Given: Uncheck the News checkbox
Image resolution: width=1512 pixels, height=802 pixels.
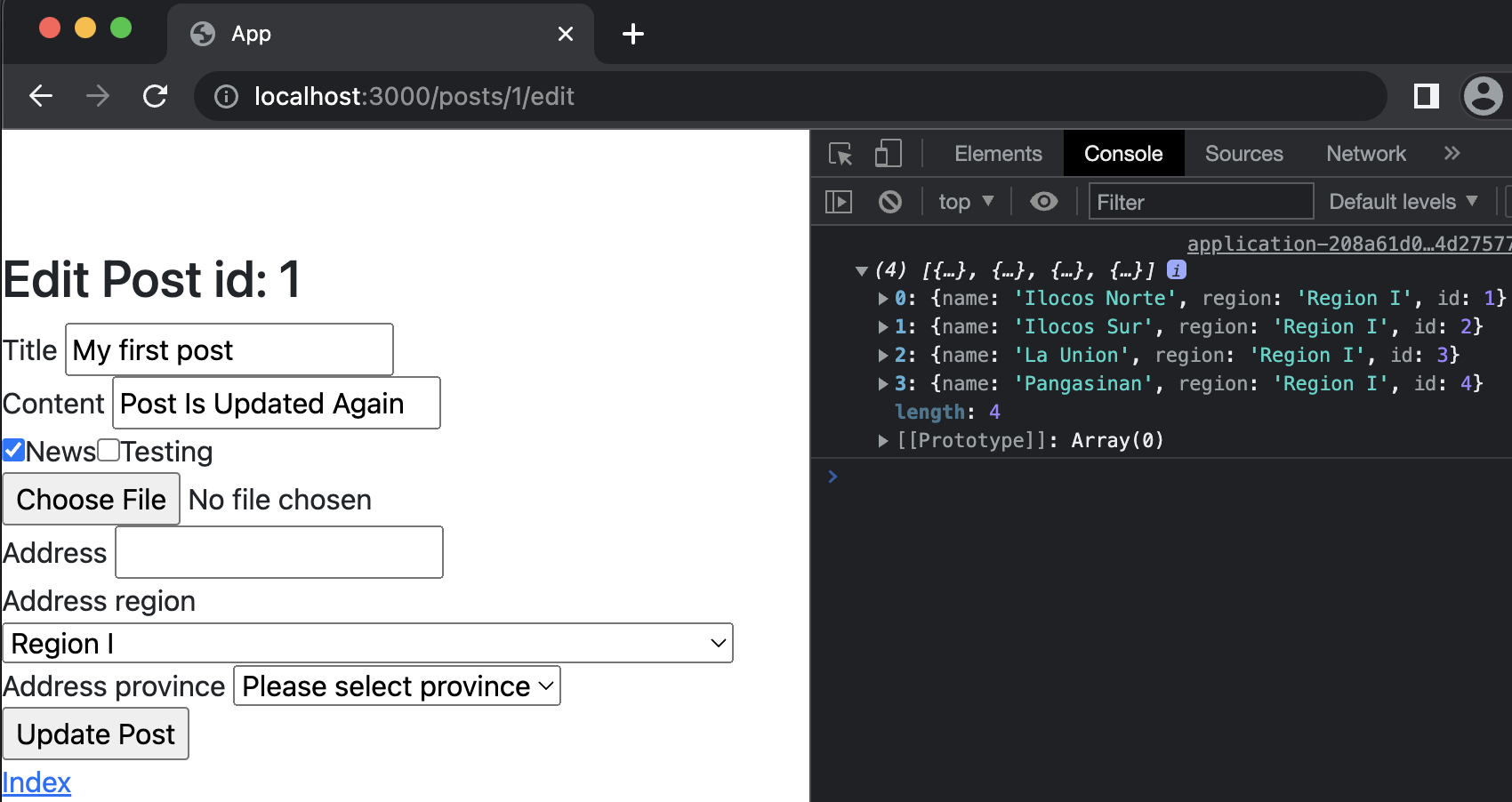Looking at the screenshot, I should coord(13,451).
